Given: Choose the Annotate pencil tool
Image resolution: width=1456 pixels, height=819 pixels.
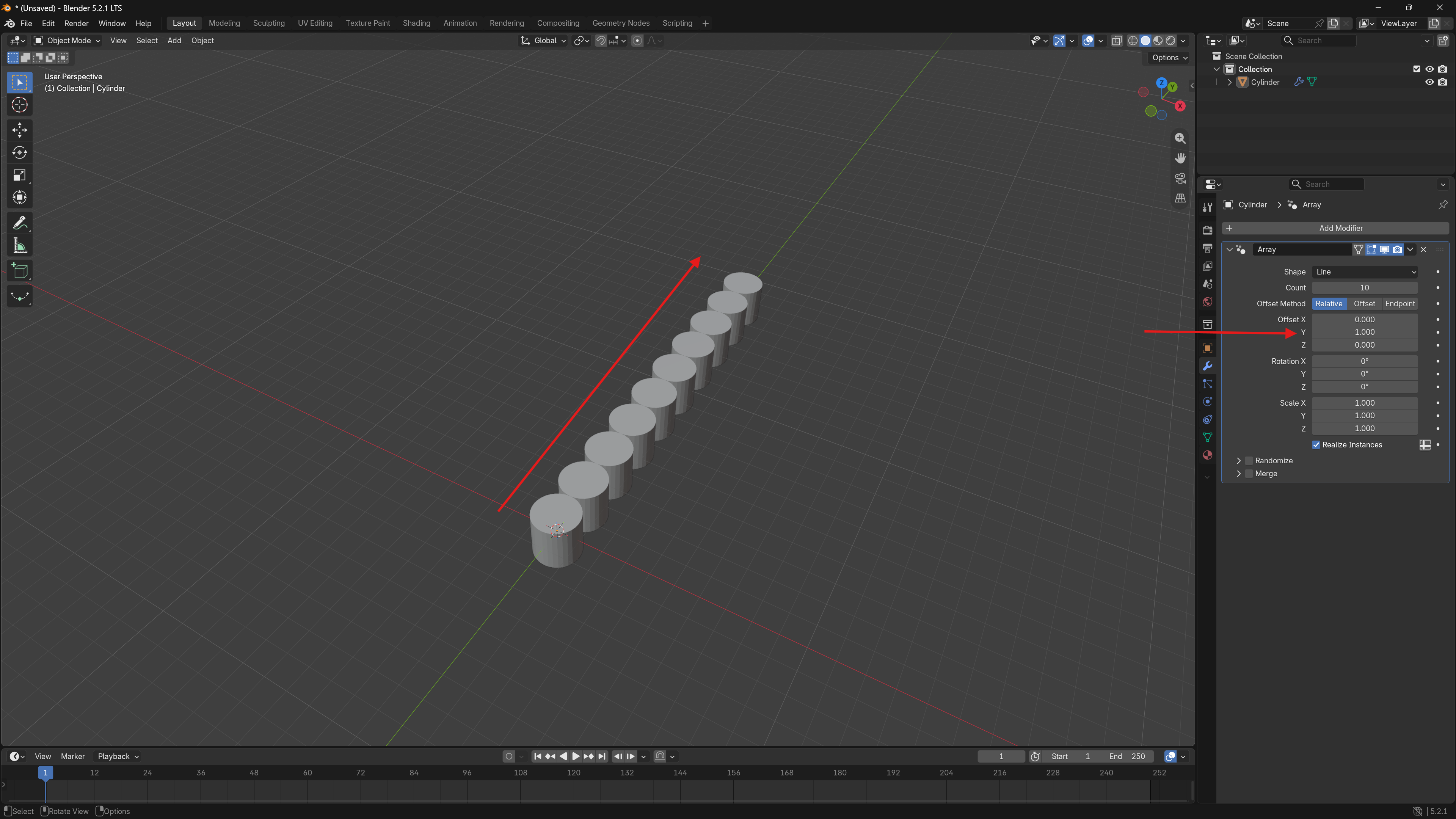Looking at the screenshot, I should click(x=20, y=223).
